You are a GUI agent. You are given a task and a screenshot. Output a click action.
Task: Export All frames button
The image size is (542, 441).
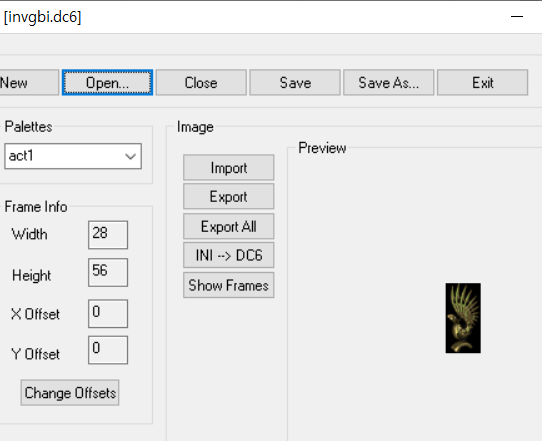tap(228, 226)
